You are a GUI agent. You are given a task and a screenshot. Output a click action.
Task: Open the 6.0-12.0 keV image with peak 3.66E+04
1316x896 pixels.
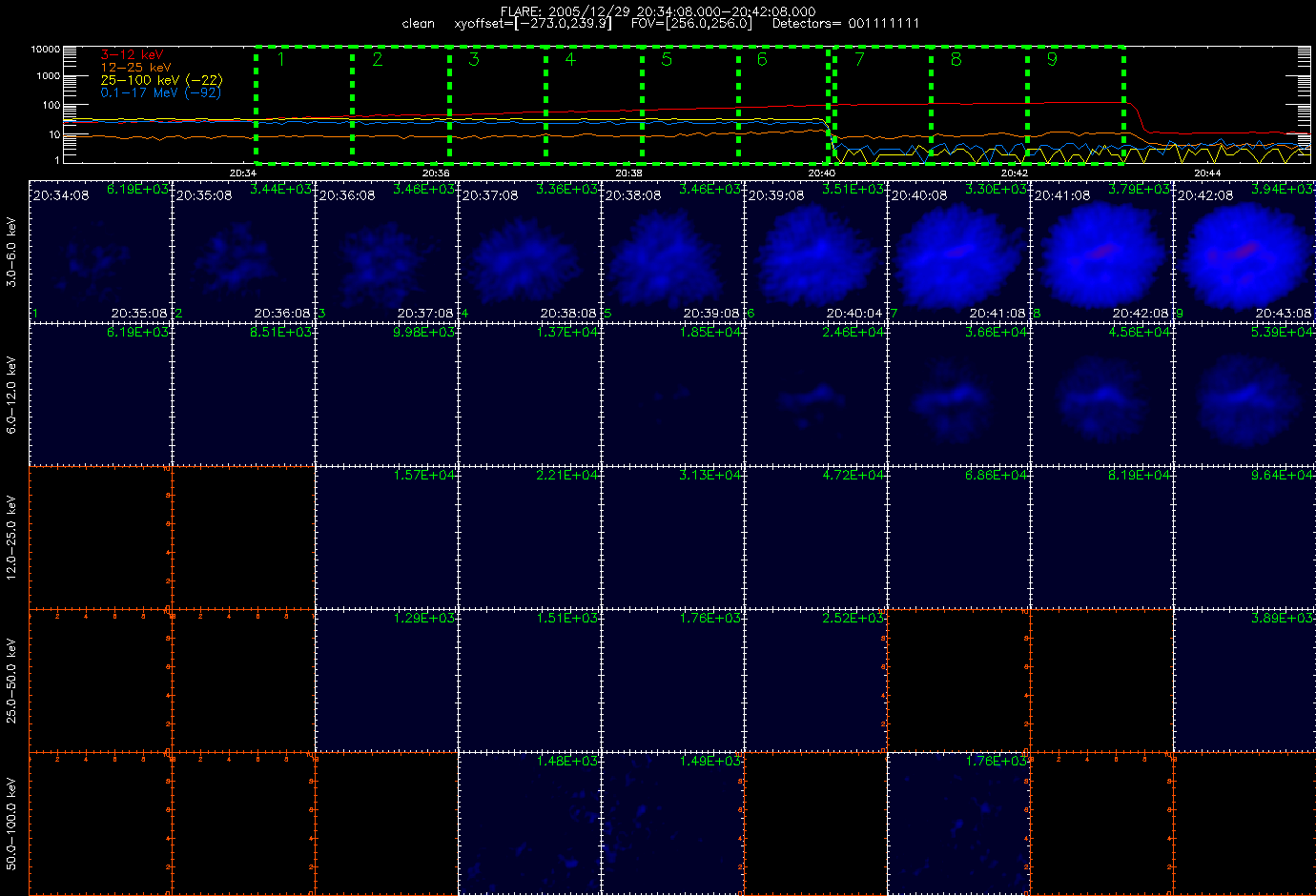(x=959, y=395)
